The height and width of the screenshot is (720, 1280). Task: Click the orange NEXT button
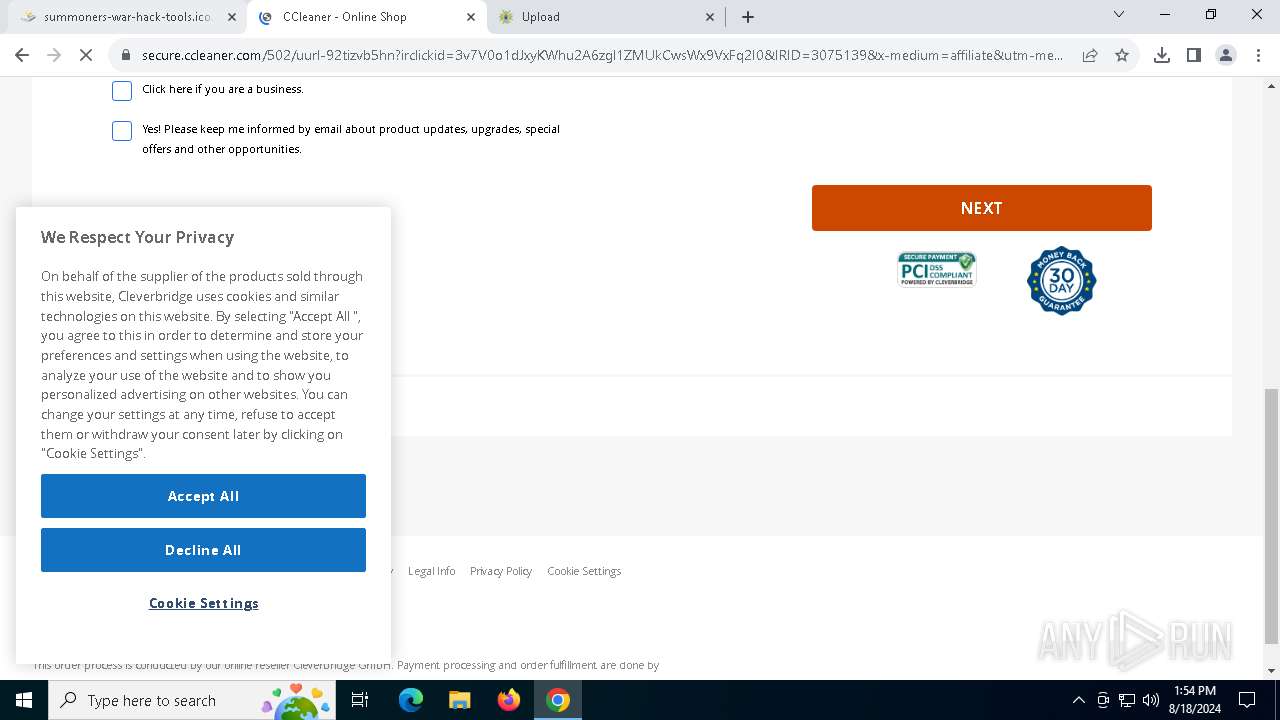pos(981,208)
